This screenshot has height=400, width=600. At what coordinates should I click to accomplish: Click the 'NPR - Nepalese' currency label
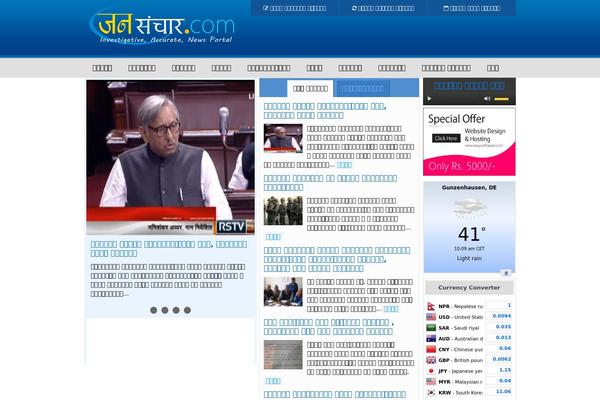[x=460, y=306]
